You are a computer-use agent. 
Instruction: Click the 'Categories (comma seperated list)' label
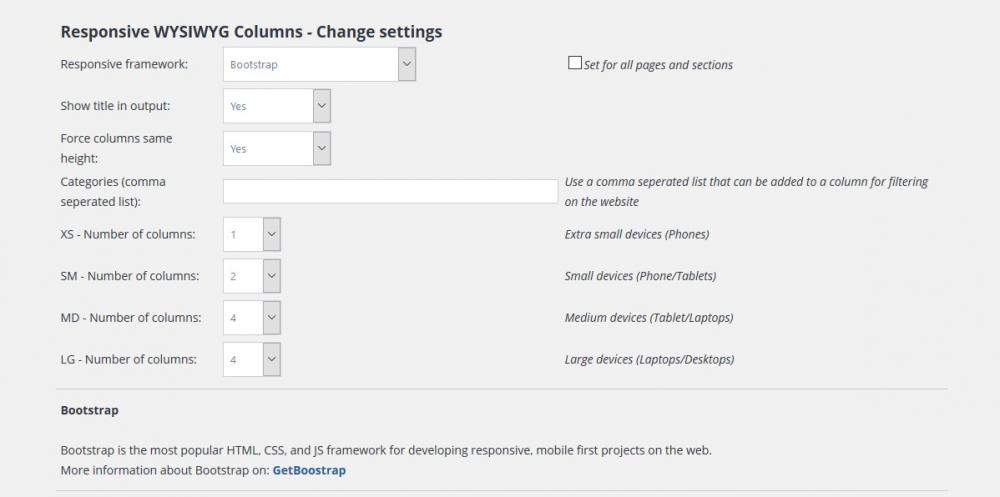[113, 191]
